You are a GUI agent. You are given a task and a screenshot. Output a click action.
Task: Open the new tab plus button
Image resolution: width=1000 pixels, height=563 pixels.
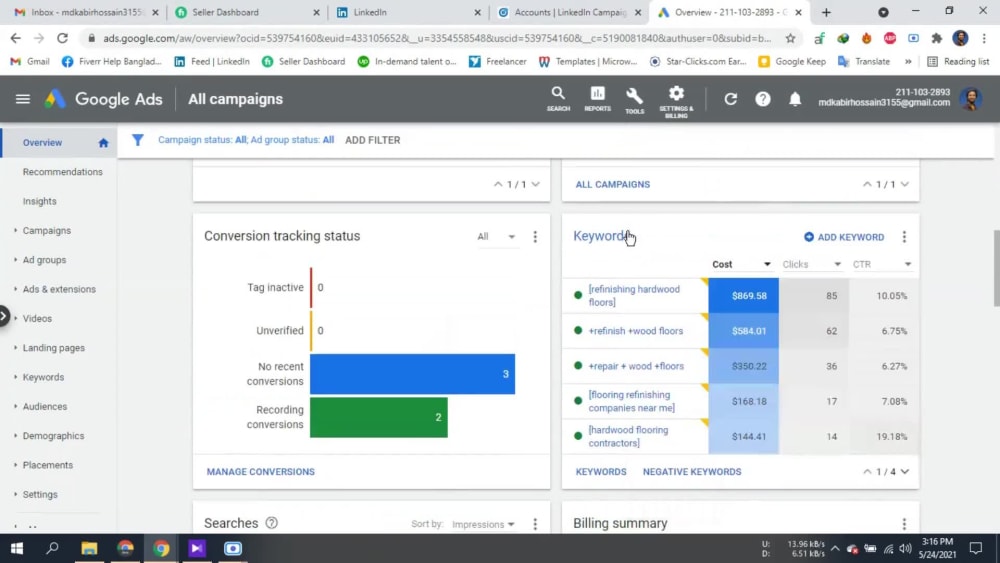tap(826, 12)
